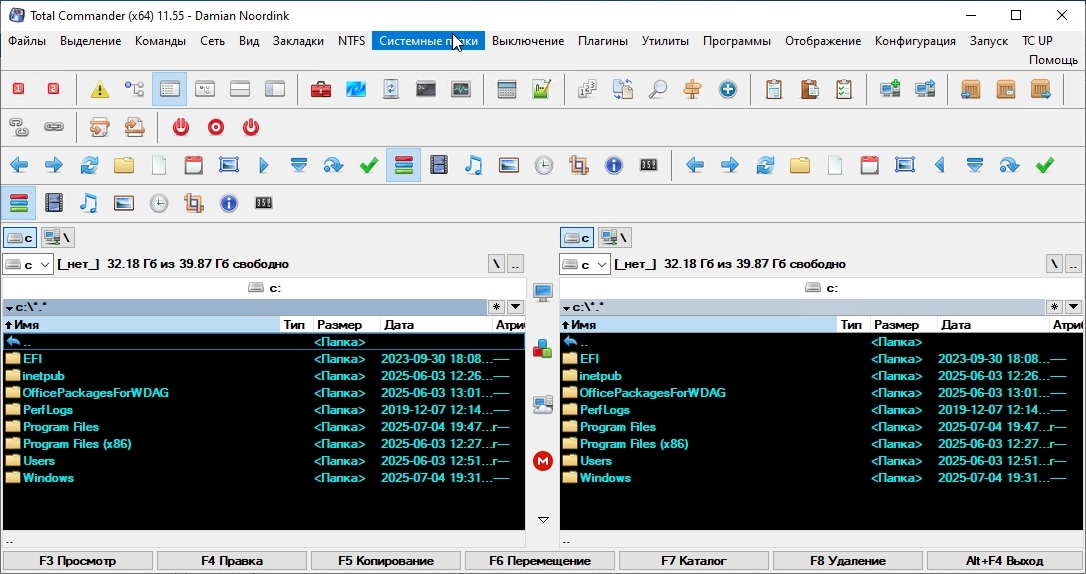Viewport: 1086px width, 574px height.
Task: Click the F3 Просмотр button
Action: (78, 561)
